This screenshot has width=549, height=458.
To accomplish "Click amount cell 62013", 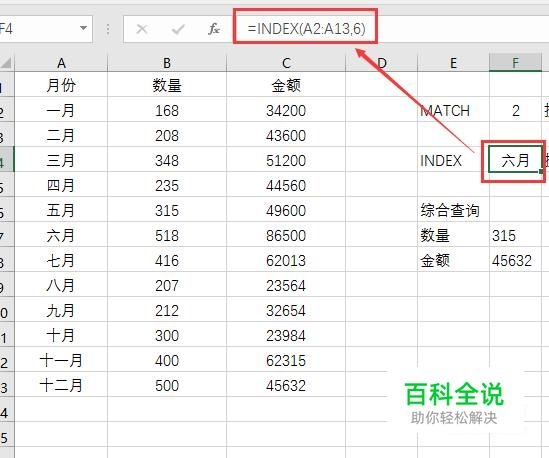I will tap(286, 260).
